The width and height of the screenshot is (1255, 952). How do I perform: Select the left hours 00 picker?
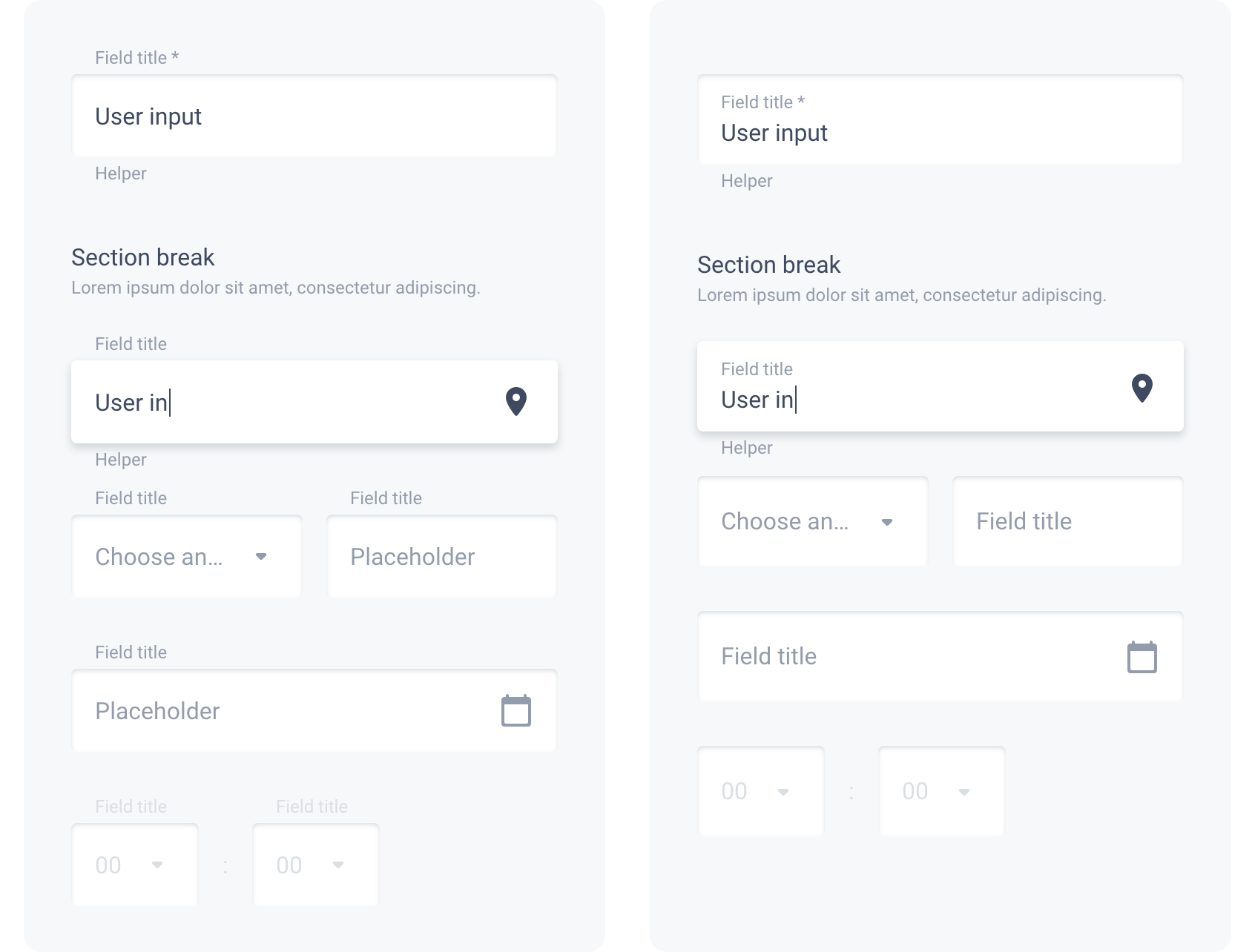point(134,865)
